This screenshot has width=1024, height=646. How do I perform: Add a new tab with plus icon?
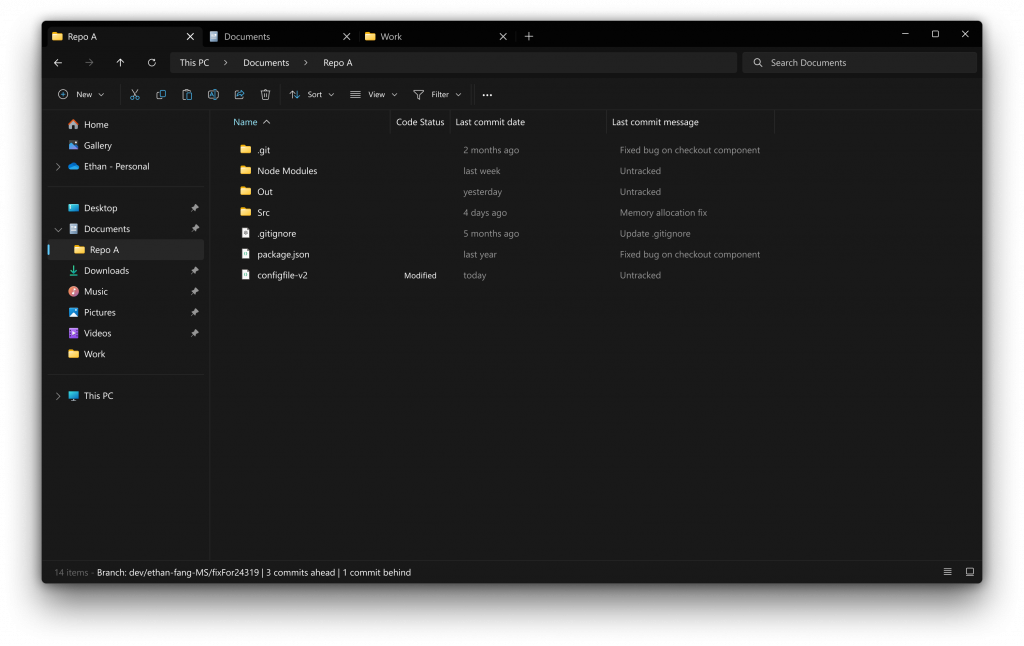coord(529,37)
